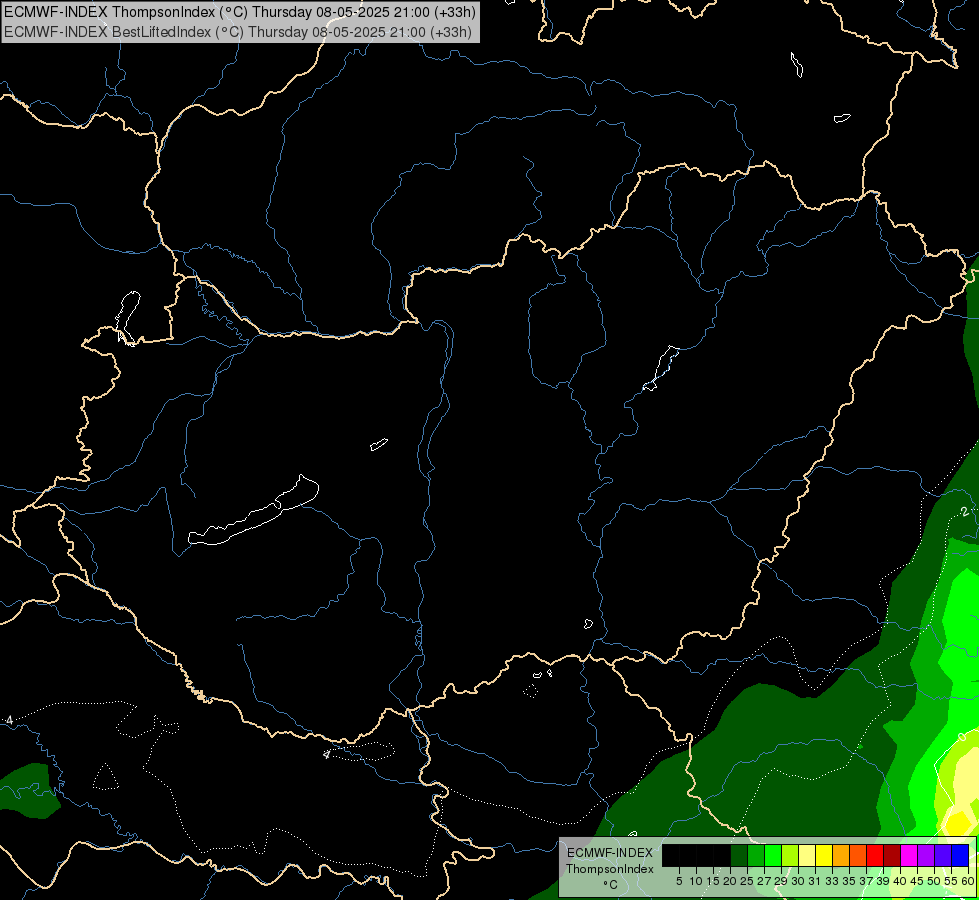
Task: Click the legend label "ECMWF-INDEX"
Action: tap(609, 853)
